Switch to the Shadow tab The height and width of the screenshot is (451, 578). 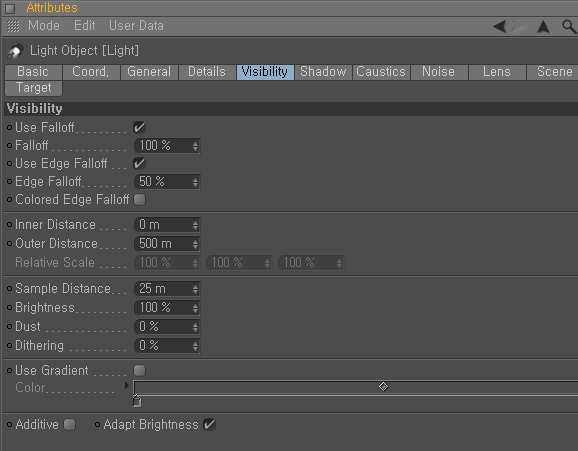[x=323, y=72]
